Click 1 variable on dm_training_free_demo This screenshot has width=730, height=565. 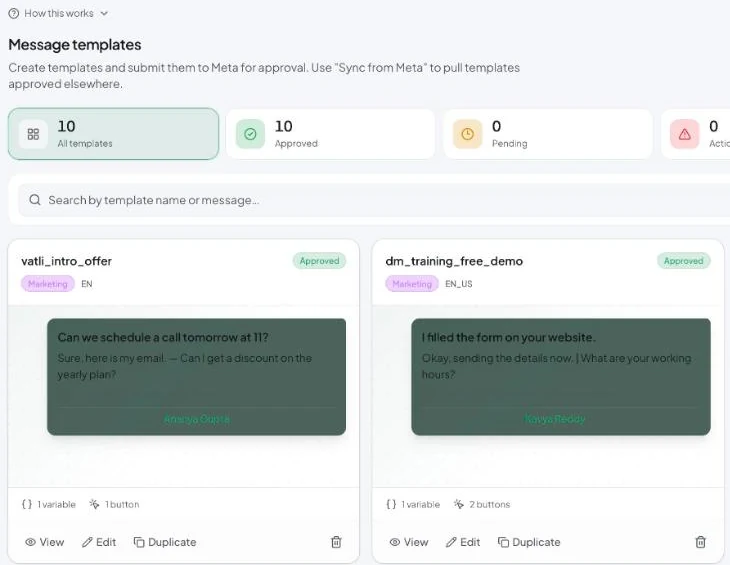(x=413, y=504)
